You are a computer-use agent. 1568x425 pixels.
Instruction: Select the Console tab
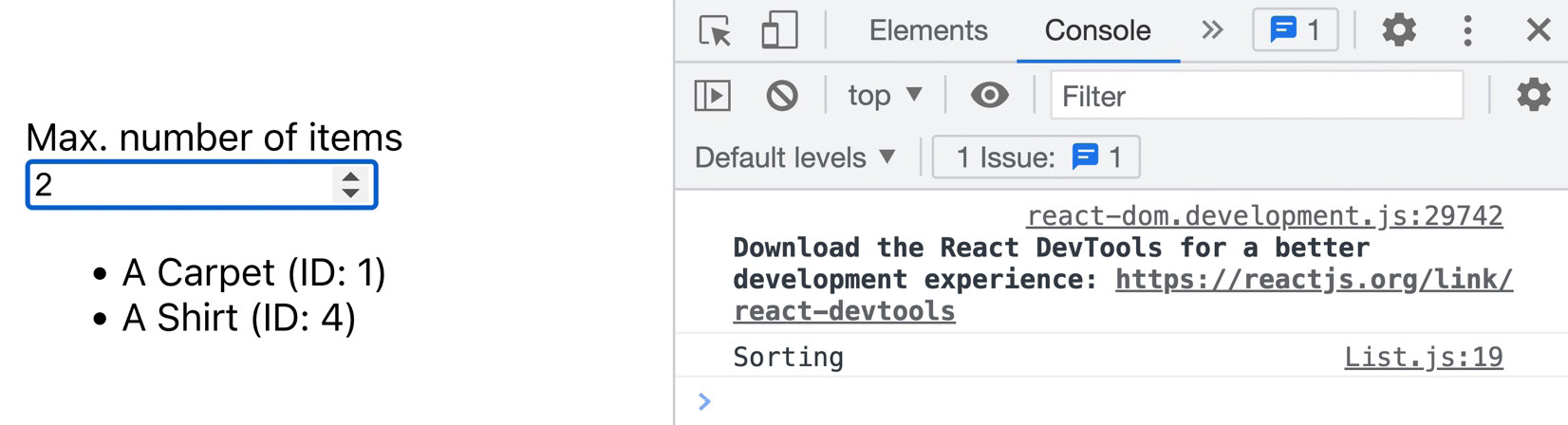[1098, 30]
